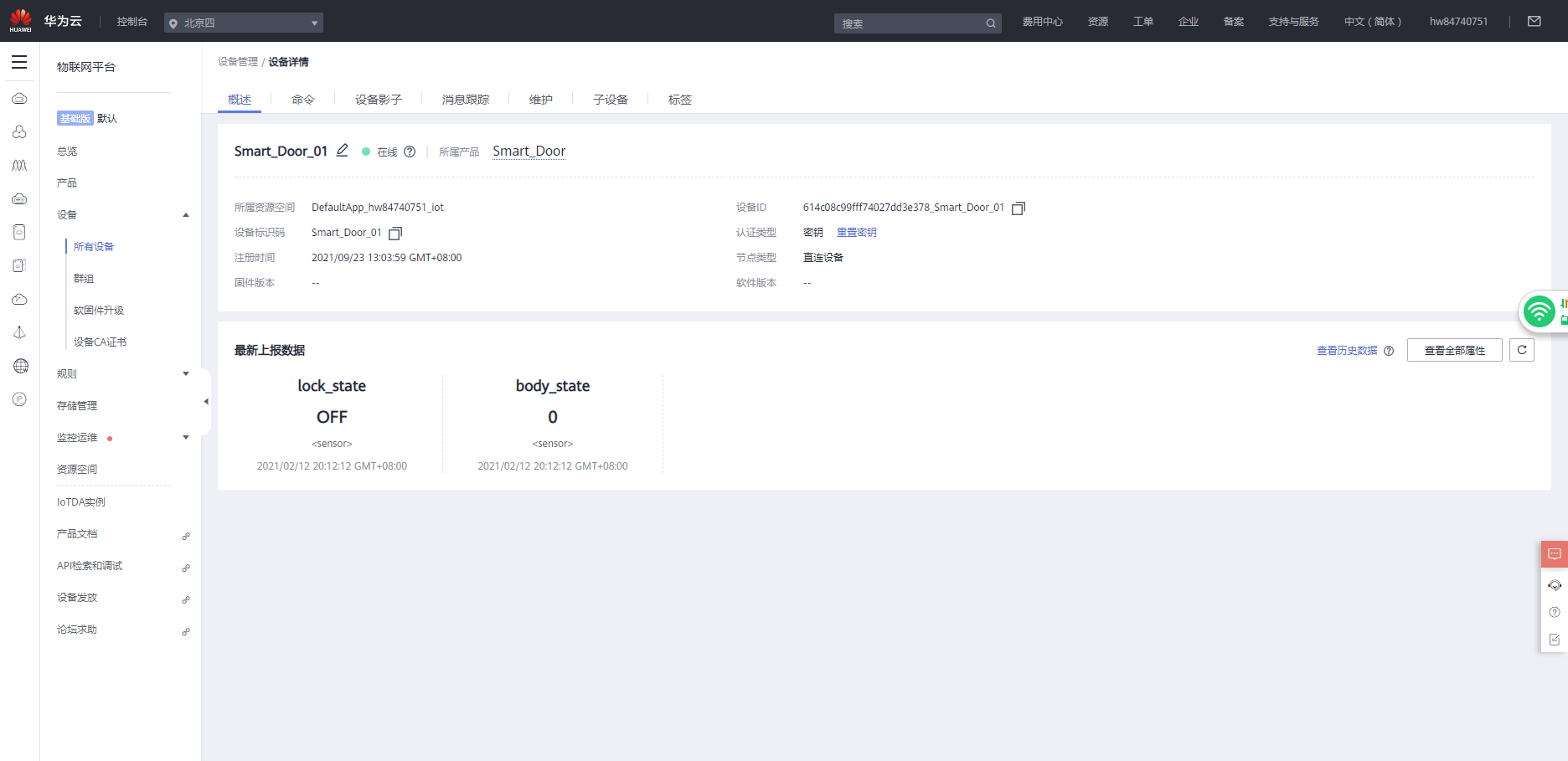Open 资源 in the header
This screenshot has height=761, width=1568.
1098,22
